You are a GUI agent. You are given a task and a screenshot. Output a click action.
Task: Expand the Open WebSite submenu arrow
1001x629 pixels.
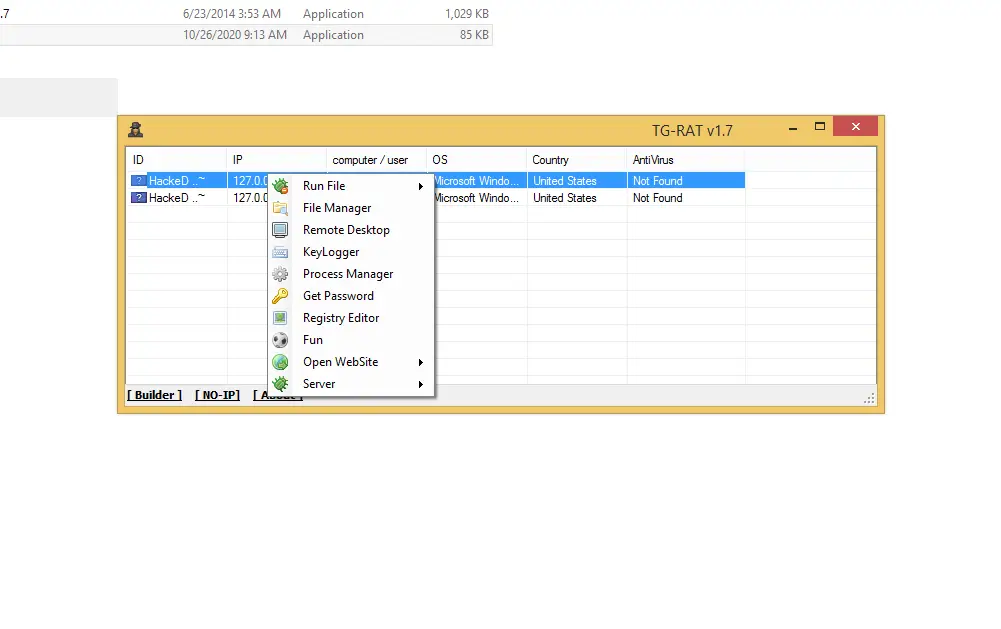coord(421,362)
